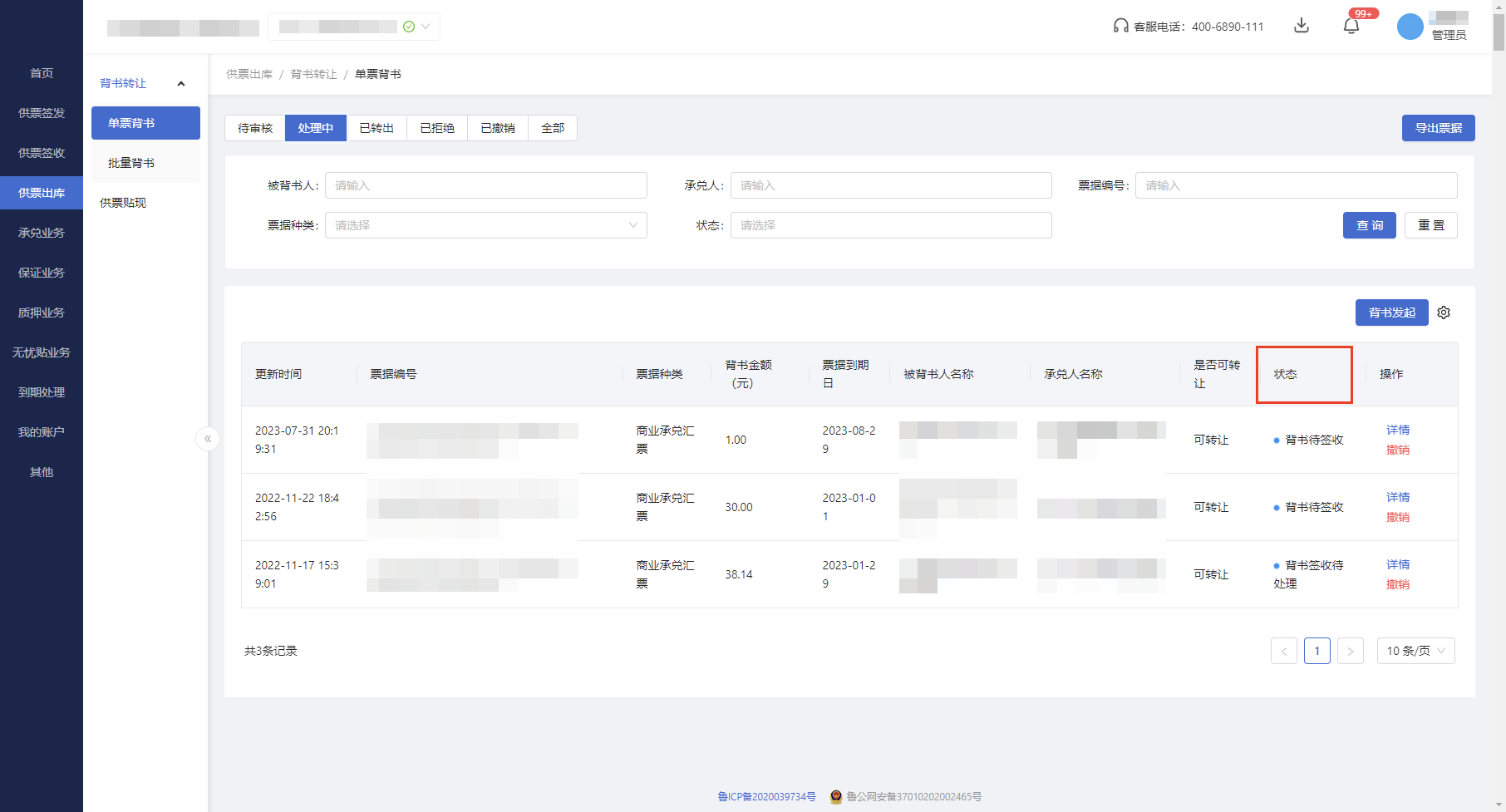This screenshot has width=1506, height=812.
Task: Open table column settings gear icon
Action: click(x=1444, y=312)
